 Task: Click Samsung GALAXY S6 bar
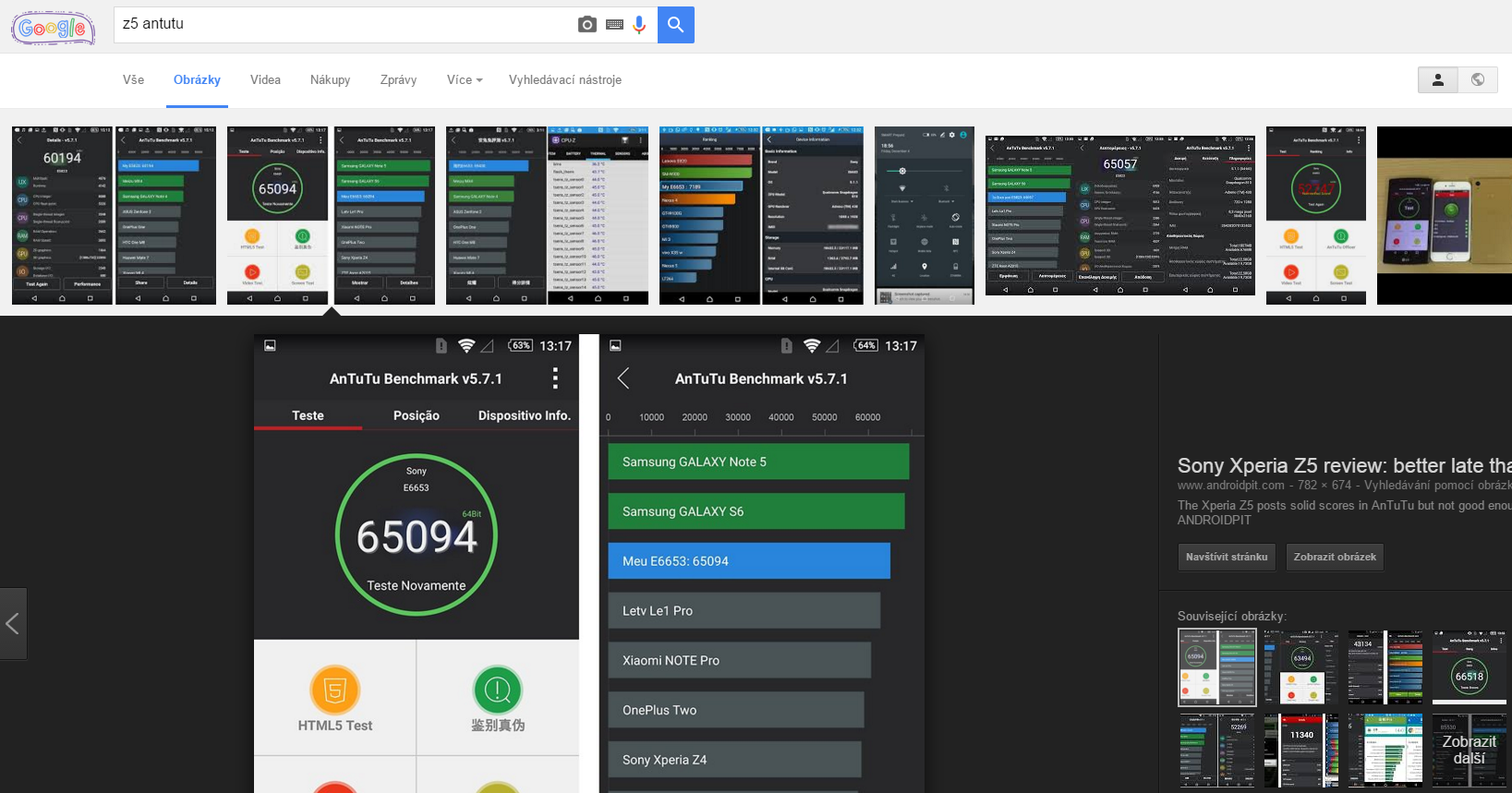pos(756,511)
